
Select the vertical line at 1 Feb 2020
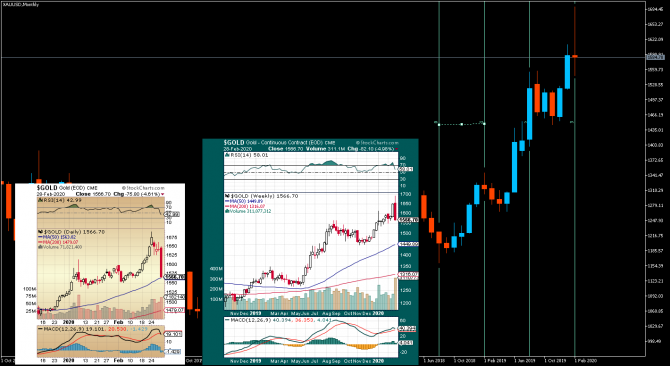(x=575, y=179)
